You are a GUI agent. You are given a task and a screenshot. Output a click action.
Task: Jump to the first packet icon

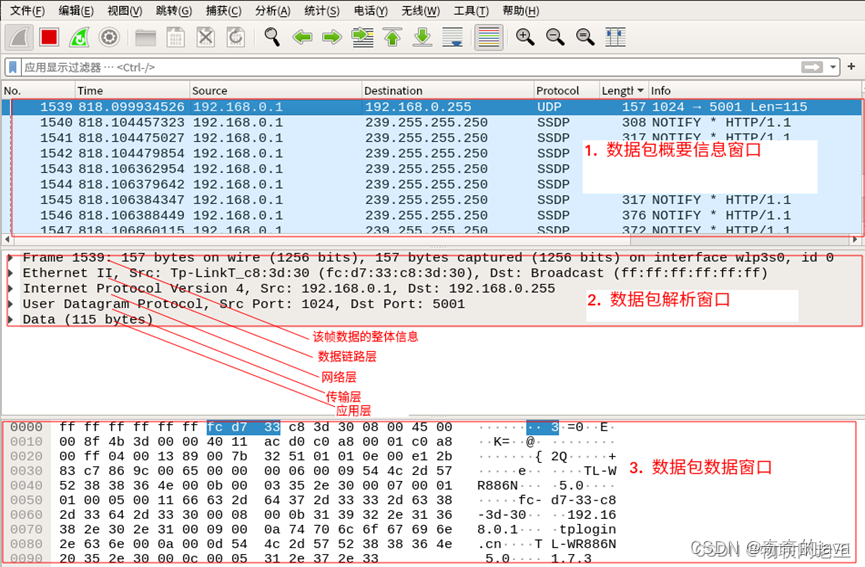(x=392, y=38)
